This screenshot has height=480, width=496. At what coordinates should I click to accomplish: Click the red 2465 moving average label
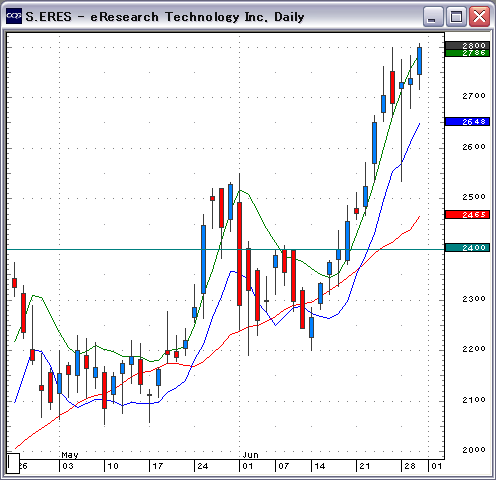(467, 214)
